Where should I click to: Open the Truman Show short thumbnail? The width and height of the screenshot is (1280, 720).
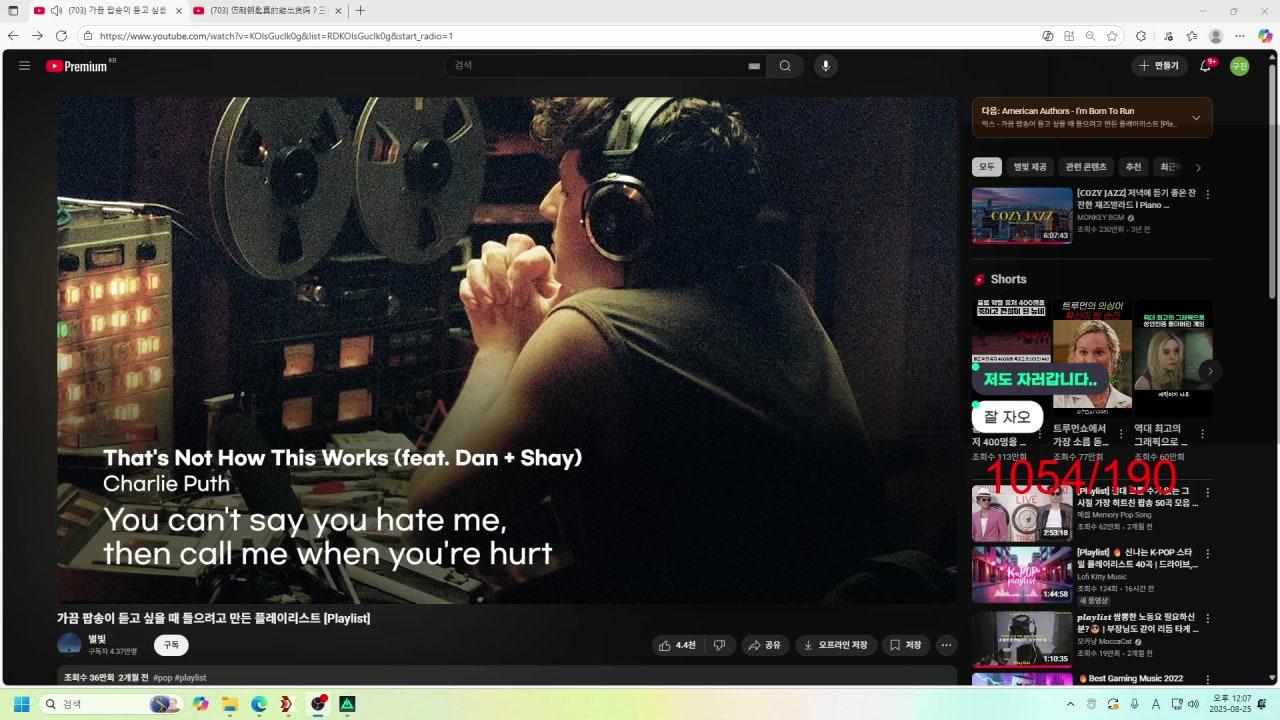coord(1092,357)
